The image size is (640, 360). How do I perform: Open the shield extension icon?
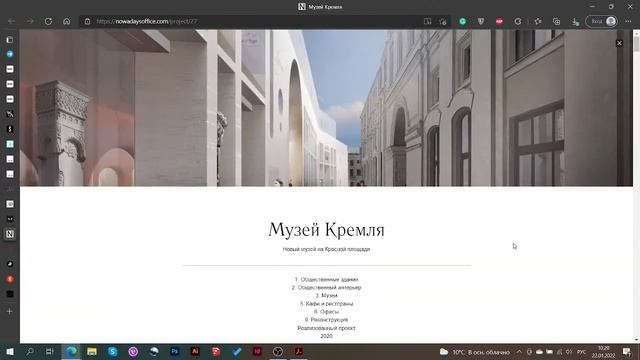click(x=481, y=21)
